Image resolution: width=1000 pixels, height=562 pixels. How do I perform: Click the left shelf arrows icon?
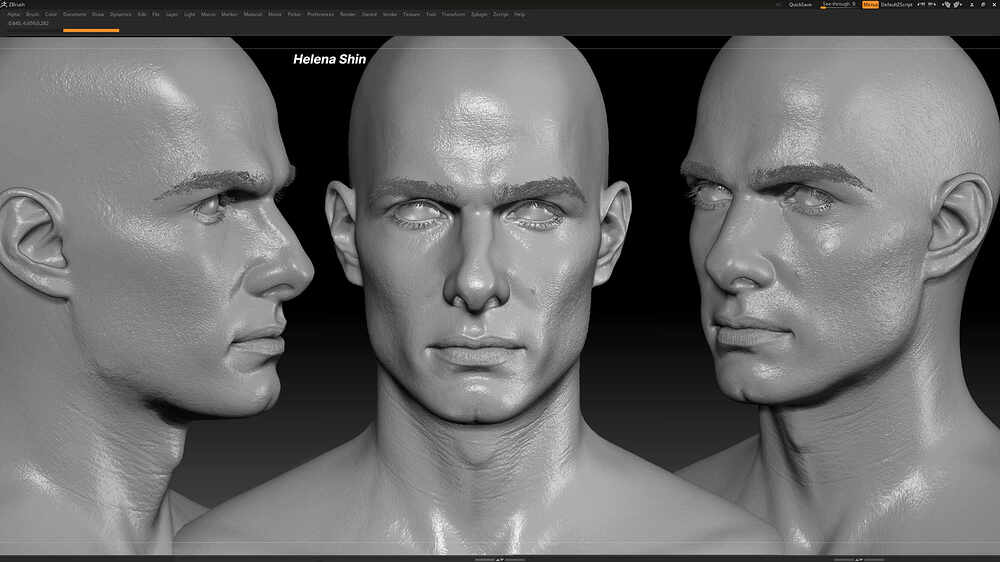click(x=922, y=4)
